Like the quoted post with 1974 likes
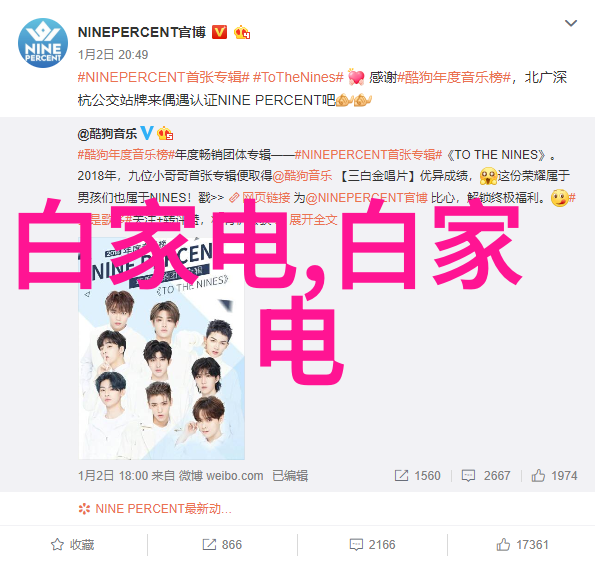 554,475
